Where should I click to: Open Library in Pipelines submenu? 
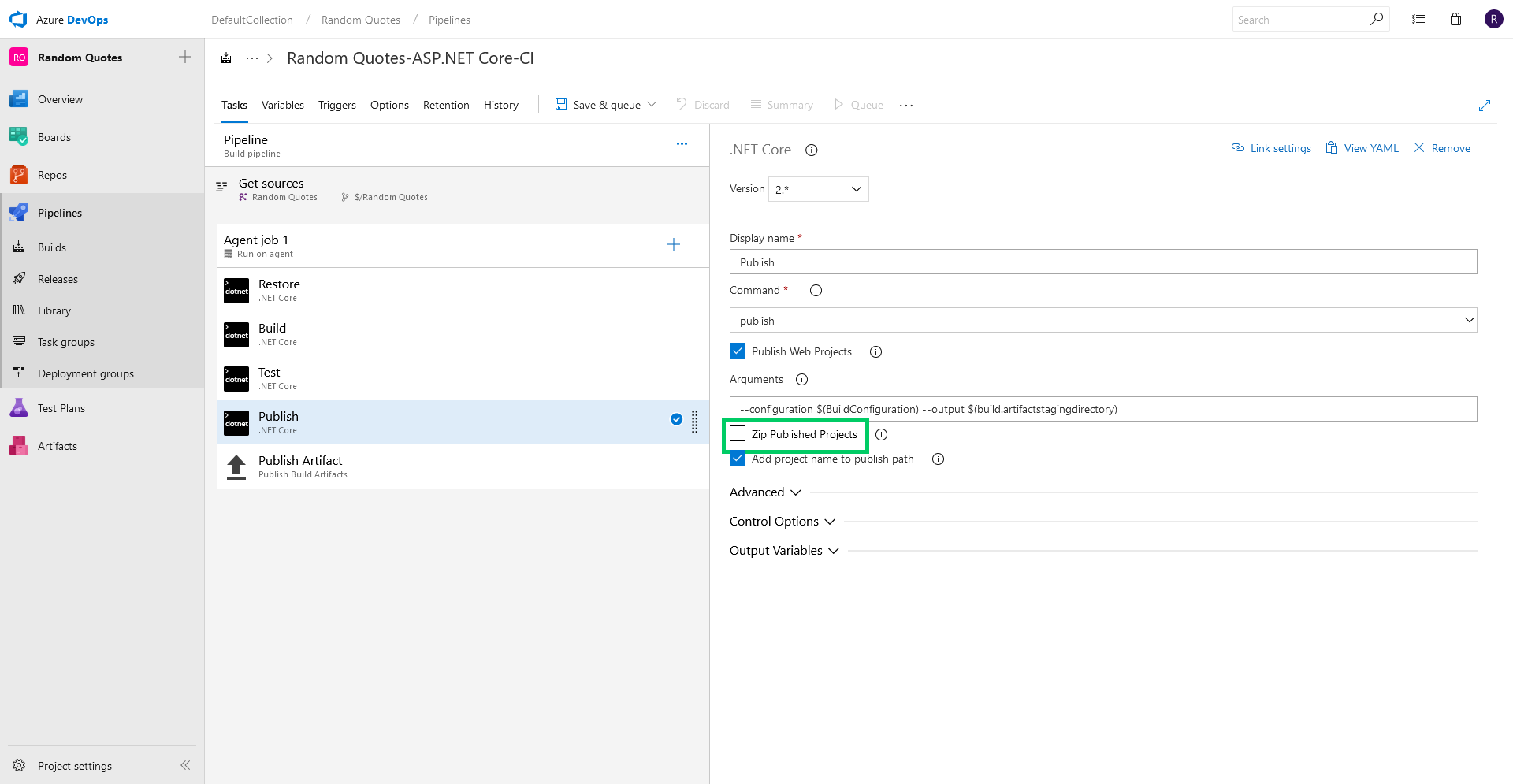click(54, 310)
